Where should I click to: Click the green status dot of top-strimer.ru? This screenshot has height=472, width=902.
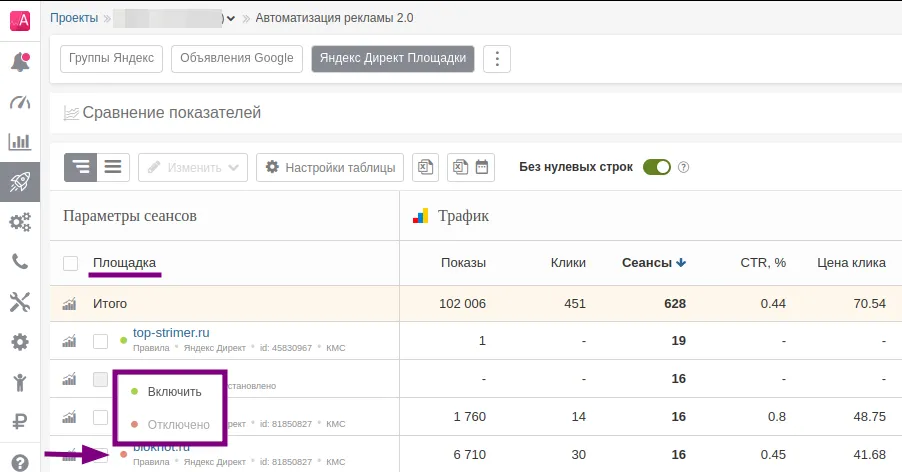coord(123,340)
